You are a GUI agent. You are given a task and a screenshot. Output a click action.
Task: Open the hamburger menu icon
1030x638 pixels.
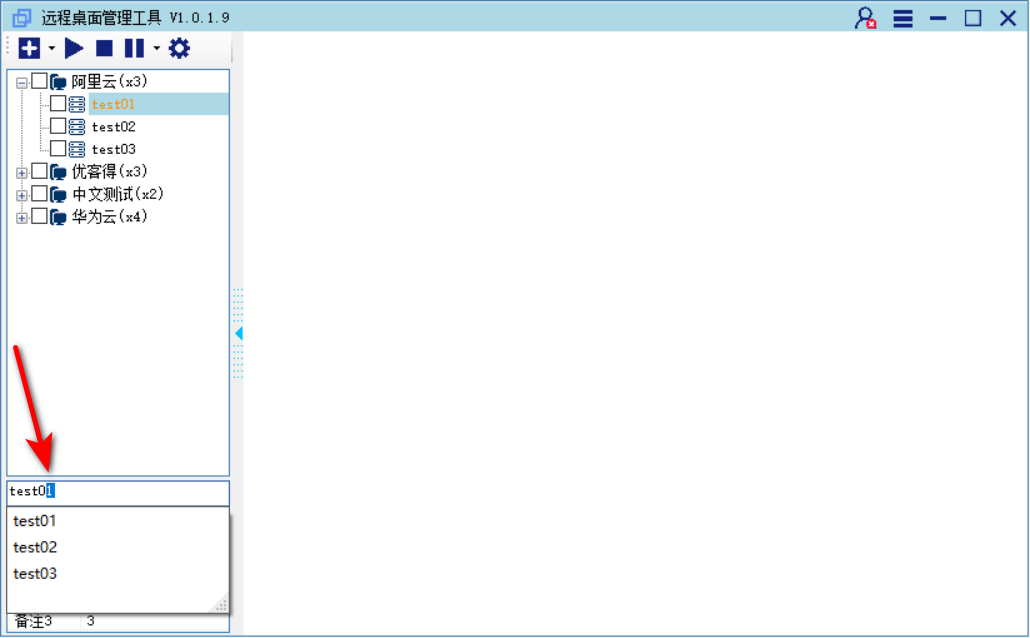(903, 18)
